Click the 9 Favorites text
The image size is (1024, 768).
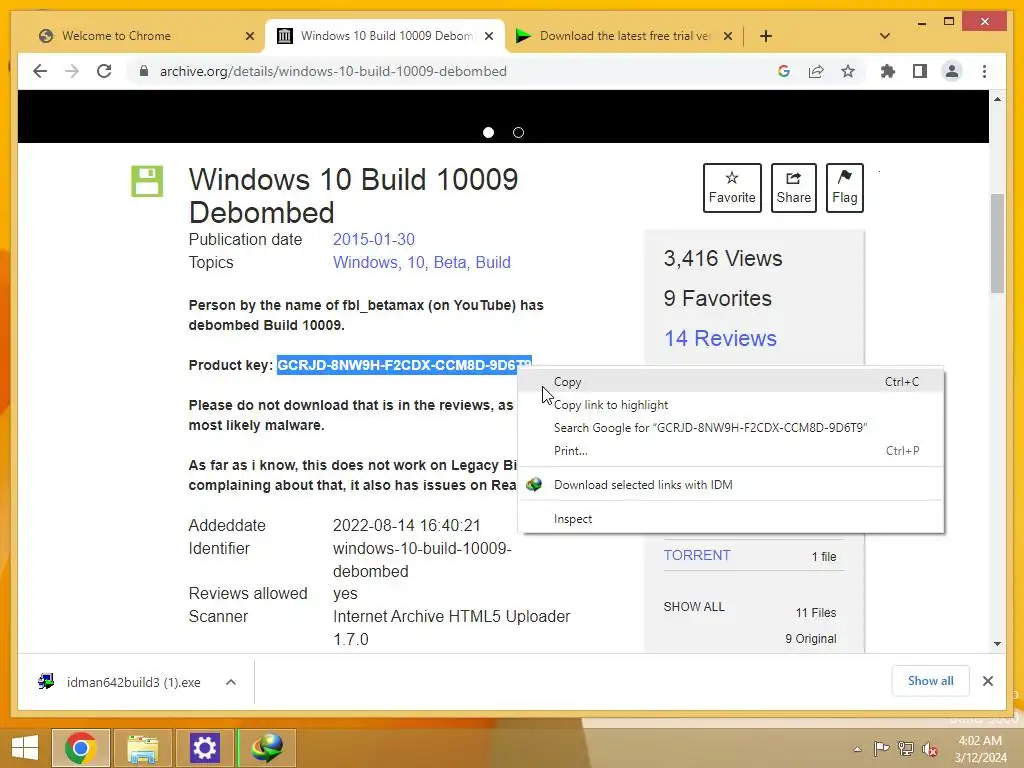tap(718, 298)
